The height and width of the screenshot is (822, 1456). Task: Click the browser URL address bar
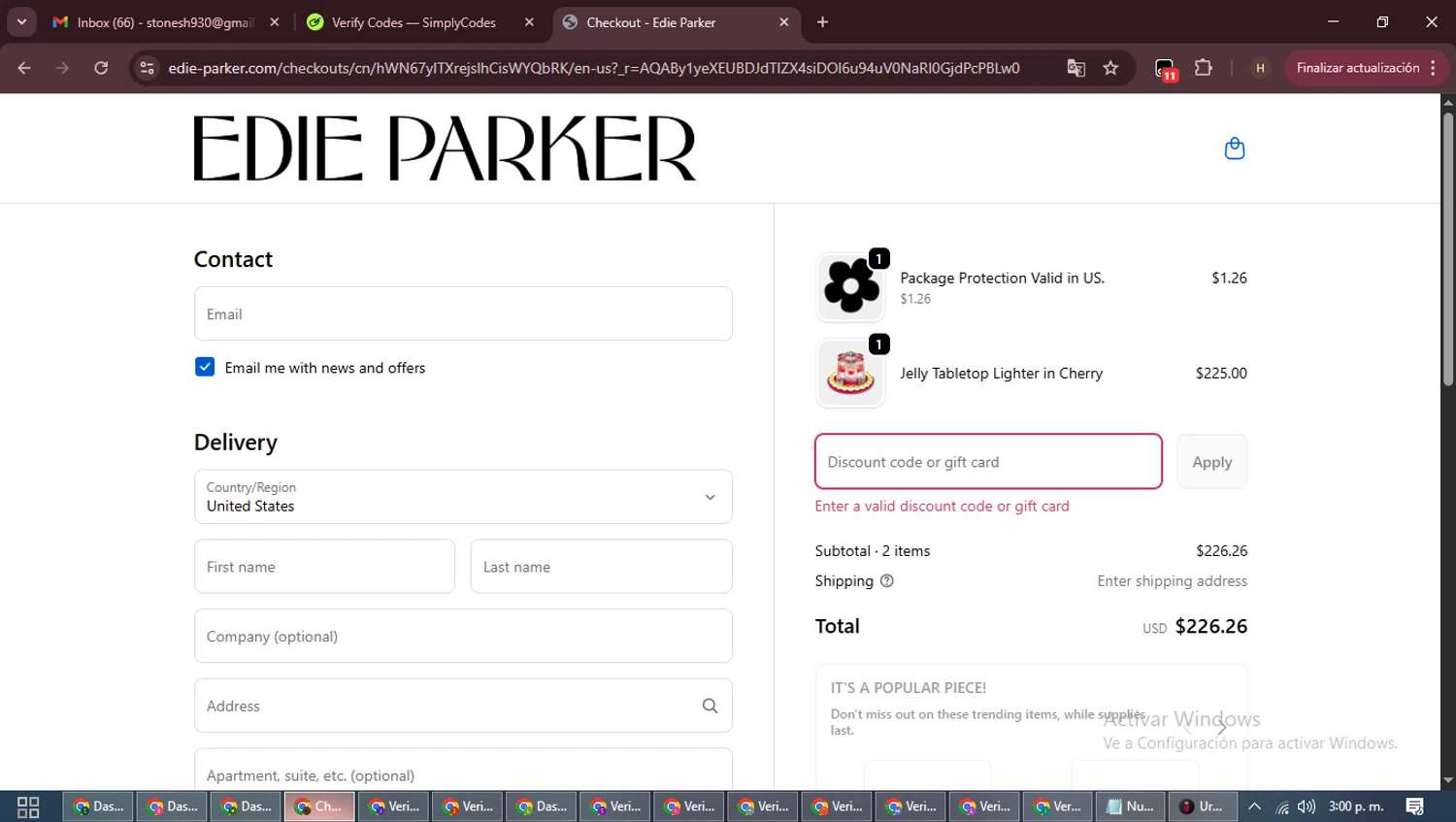tap(593, 68)
